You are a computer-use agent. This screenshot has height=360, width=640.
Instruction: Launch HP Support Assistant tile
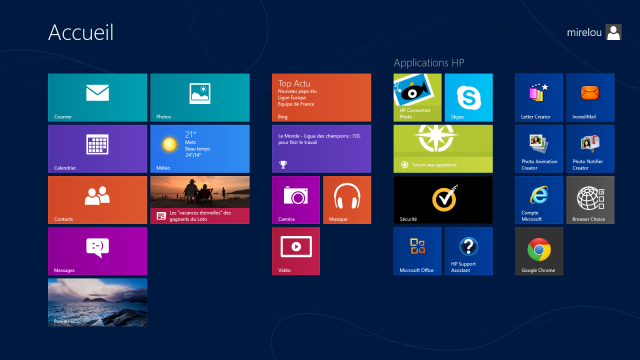pos(469,251)
